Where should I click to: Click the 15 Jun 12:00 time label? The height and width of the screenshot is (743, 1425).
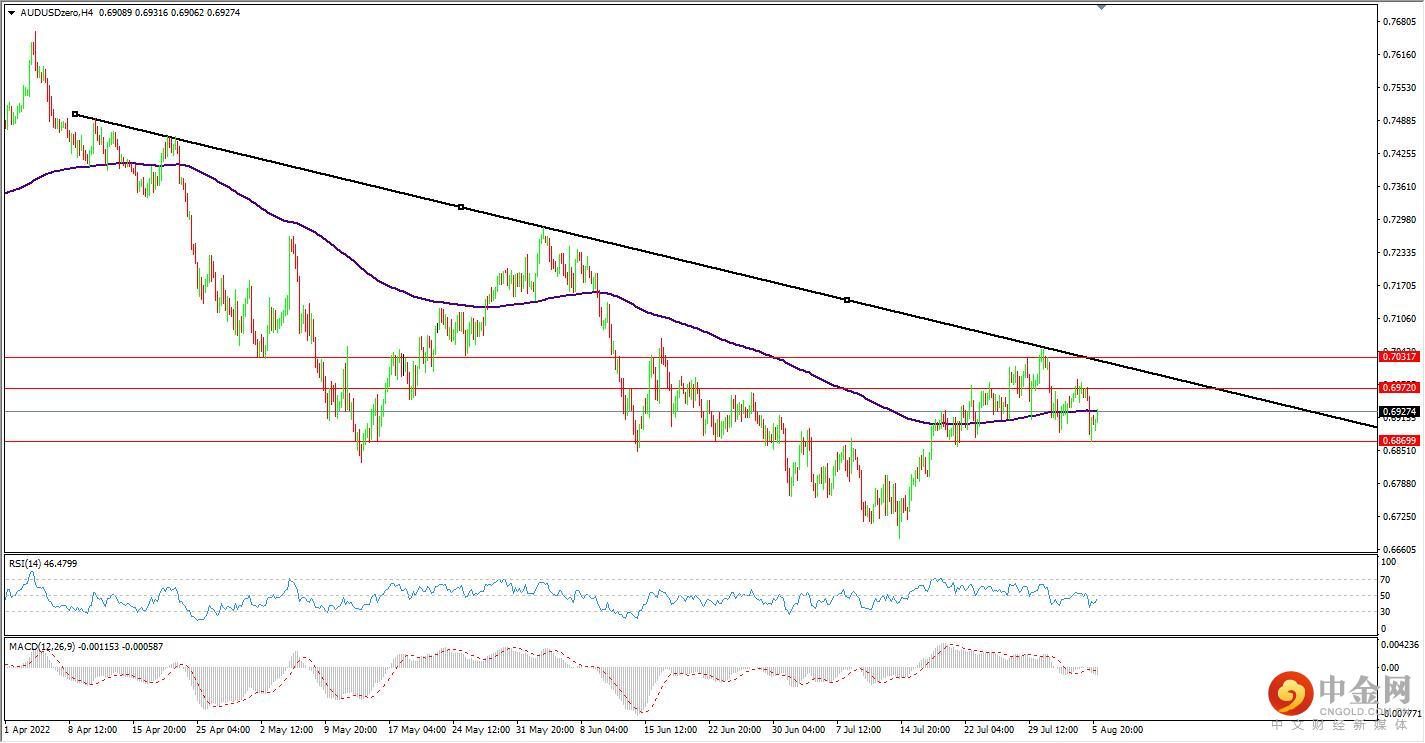pyautogui.click(x=671, y=730)
